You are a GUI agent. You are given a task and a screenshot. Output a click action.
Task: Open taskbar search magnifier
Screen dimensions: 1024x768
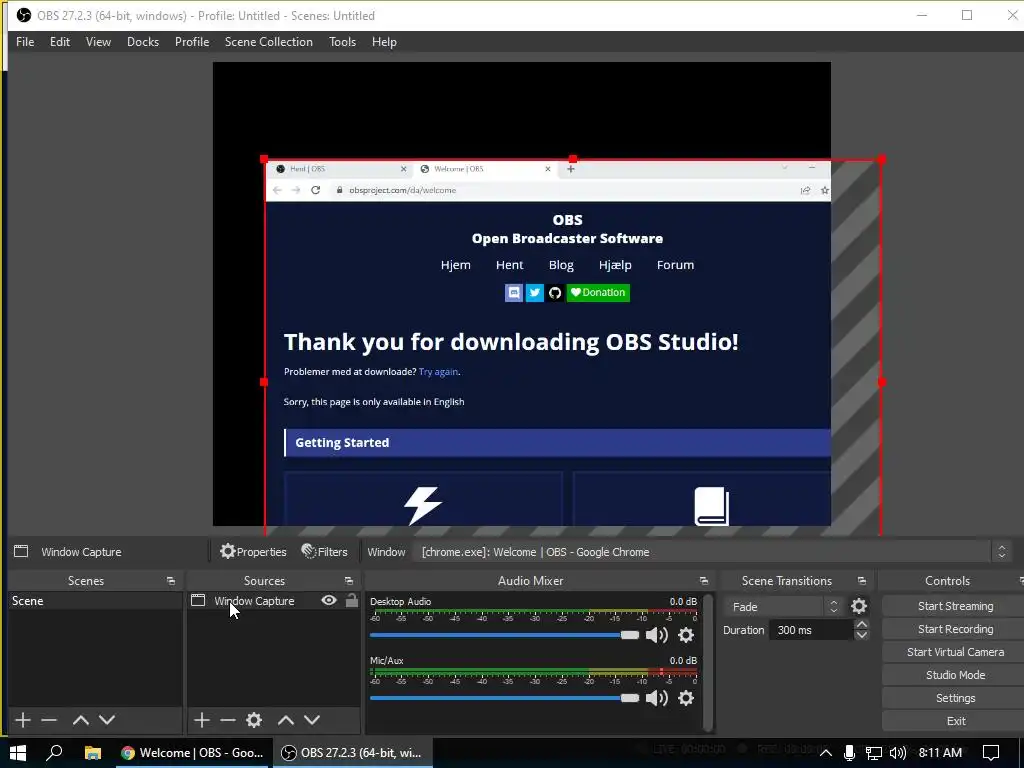[54, 753]
